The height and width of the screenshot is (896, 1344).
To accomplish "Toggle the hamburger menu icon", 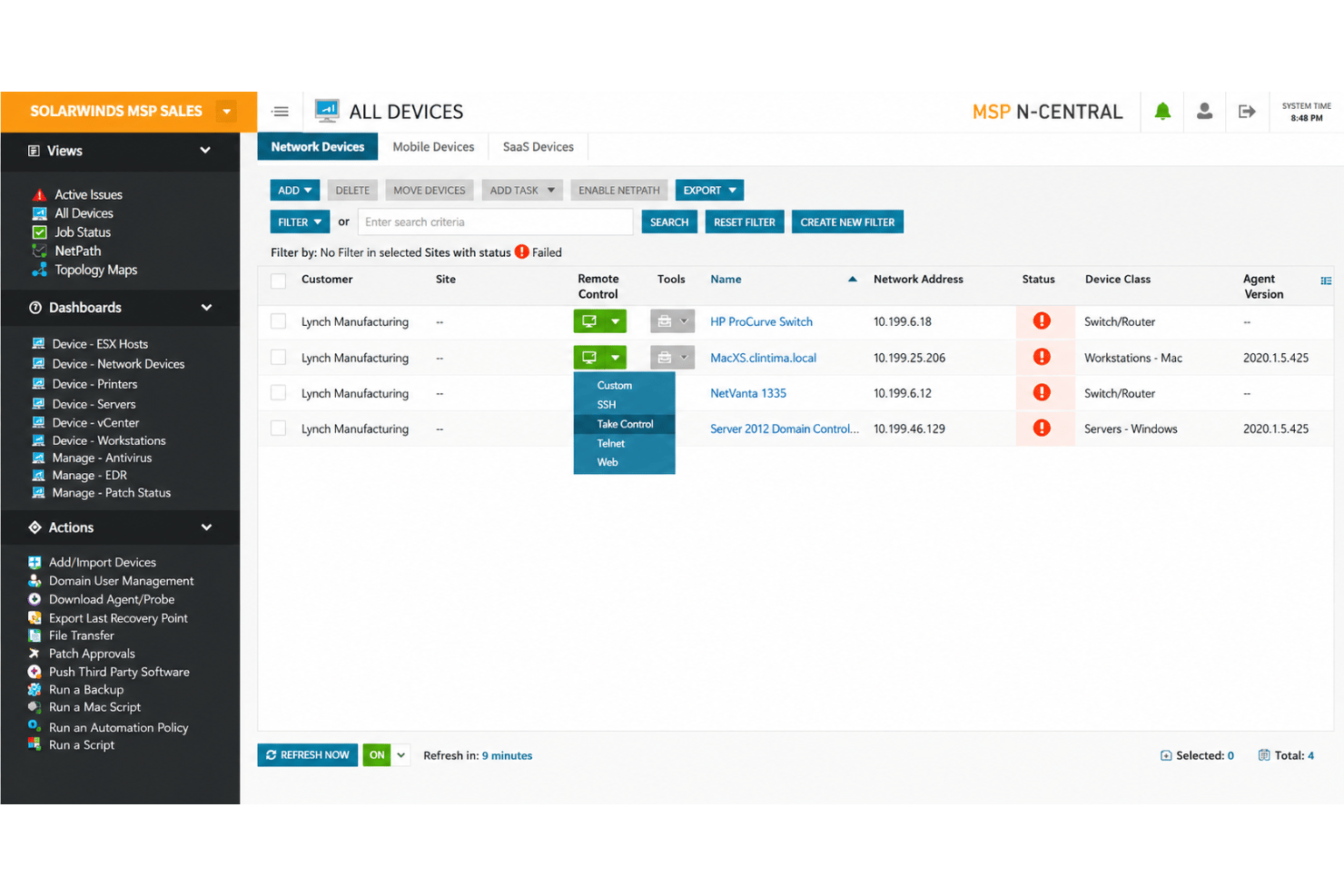I will click(281, 112).
